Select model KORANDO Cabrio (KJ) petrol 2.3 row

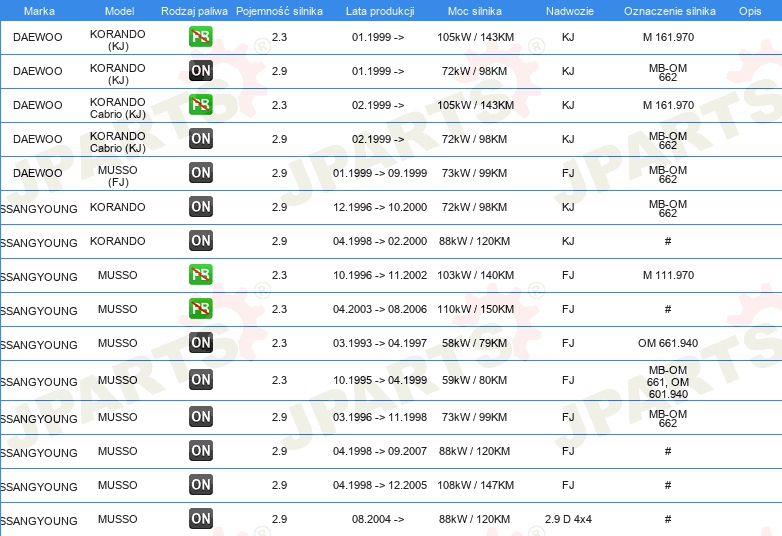pos(118,108)
